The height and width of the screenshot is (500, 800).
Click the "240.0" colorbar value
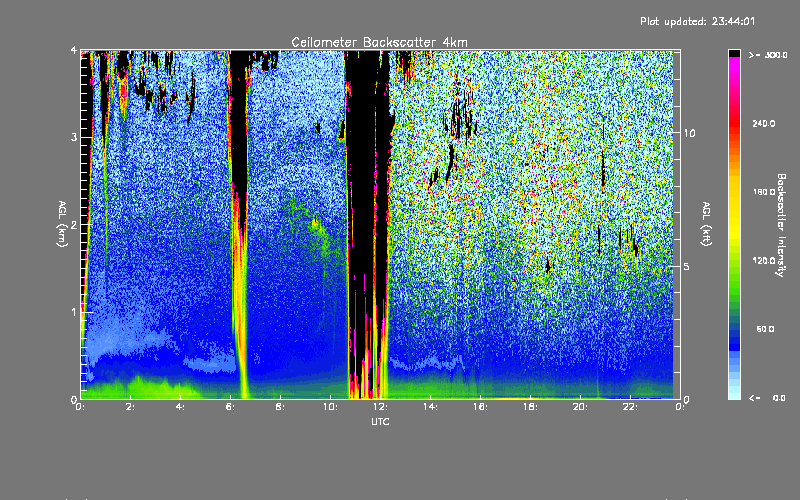(x=764, y=123)
